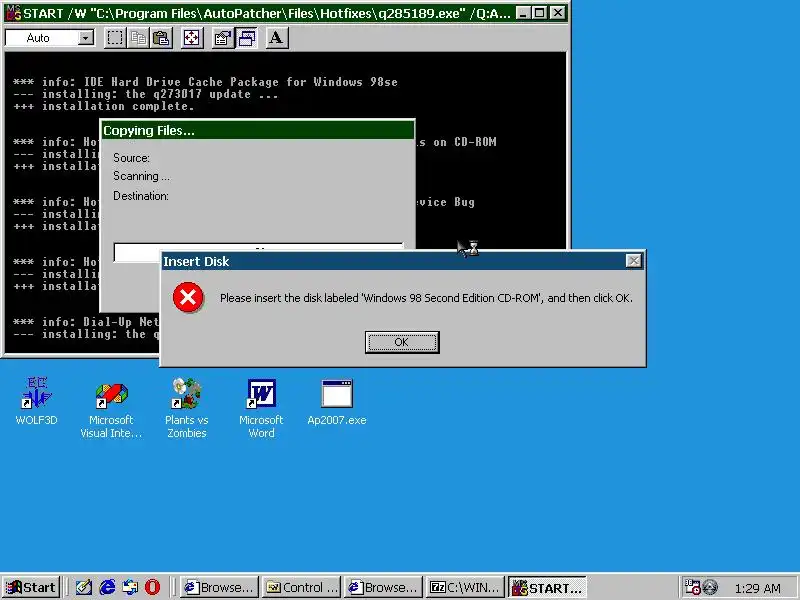Click the Font 'A' toolbar icon
Image resolution: width=800 pixels, height=600 pixels.
pos(277,38)
